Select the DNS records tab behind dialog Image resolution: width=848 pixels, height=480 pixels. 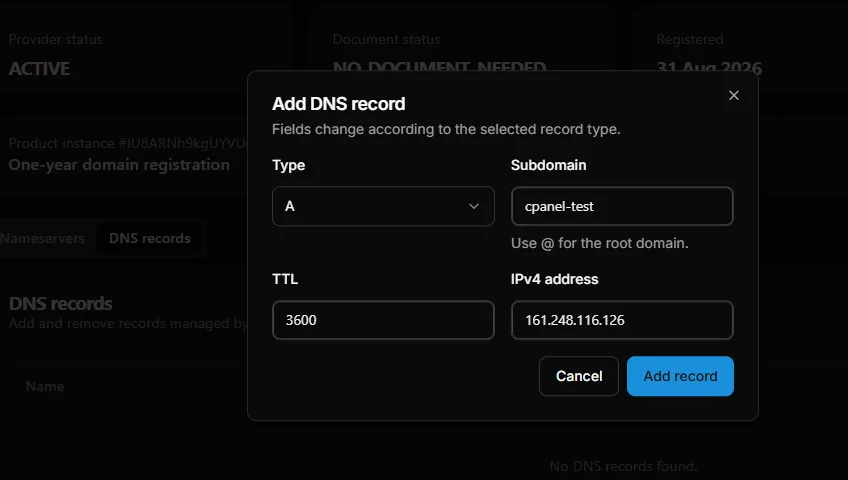point(150,238)
